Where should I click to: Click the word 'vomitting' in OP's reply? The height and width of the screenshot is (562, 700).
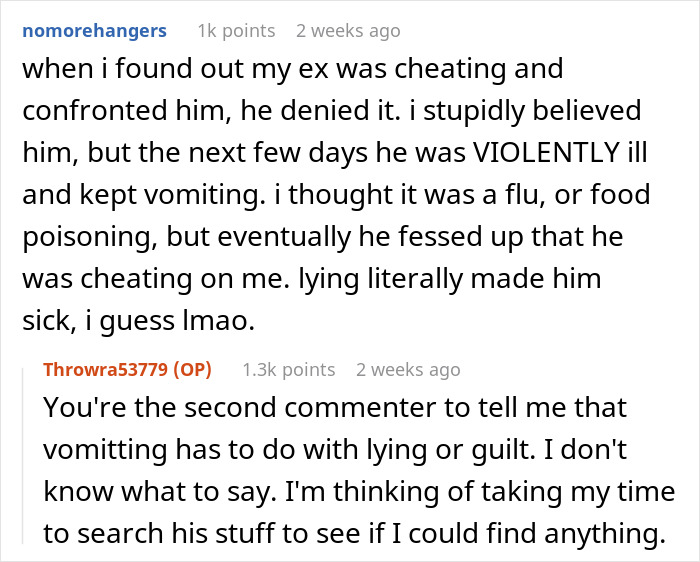105,449
